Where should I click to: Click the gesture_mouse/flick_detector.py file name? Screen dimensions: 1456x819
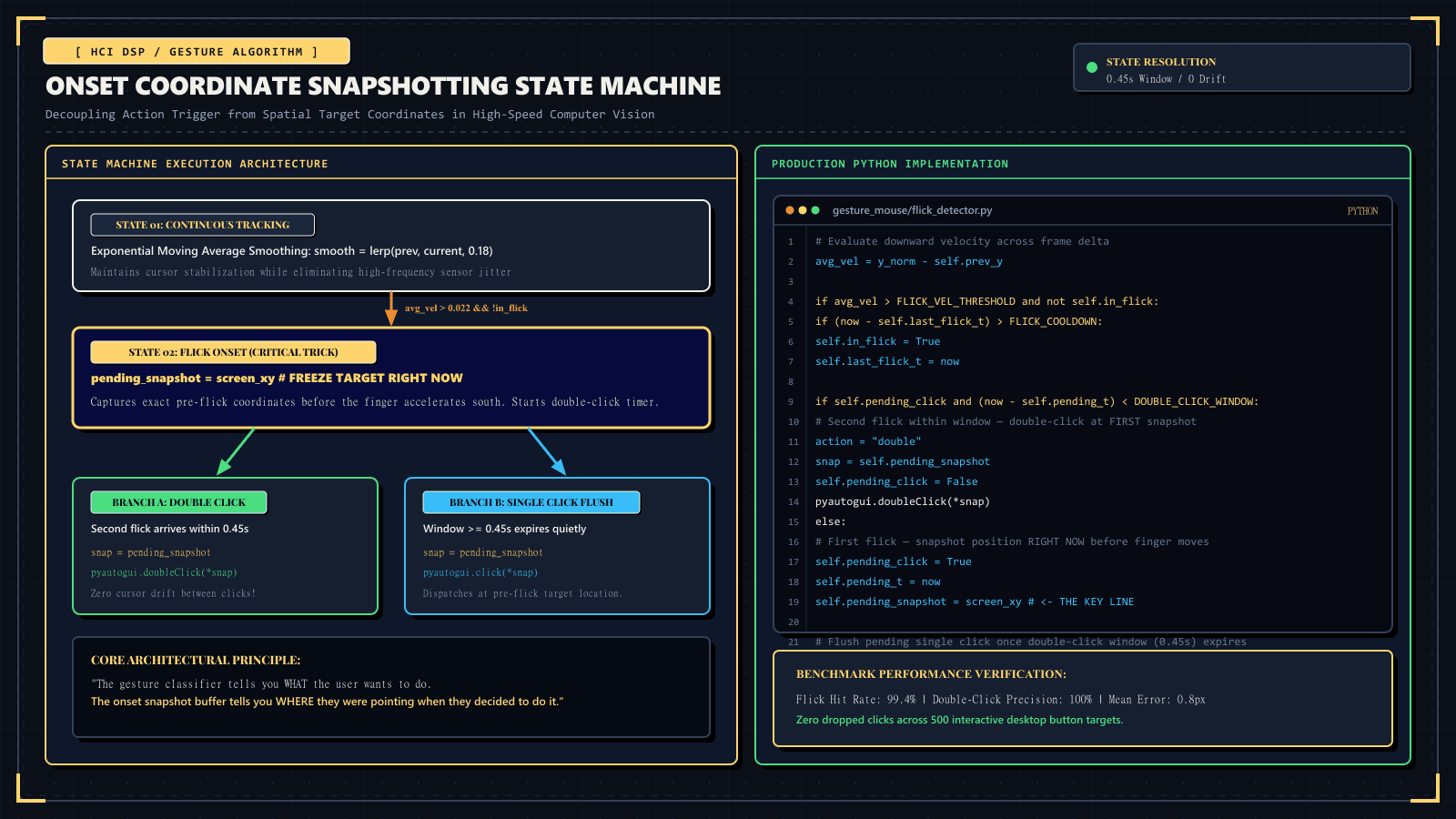pos(912,210)
